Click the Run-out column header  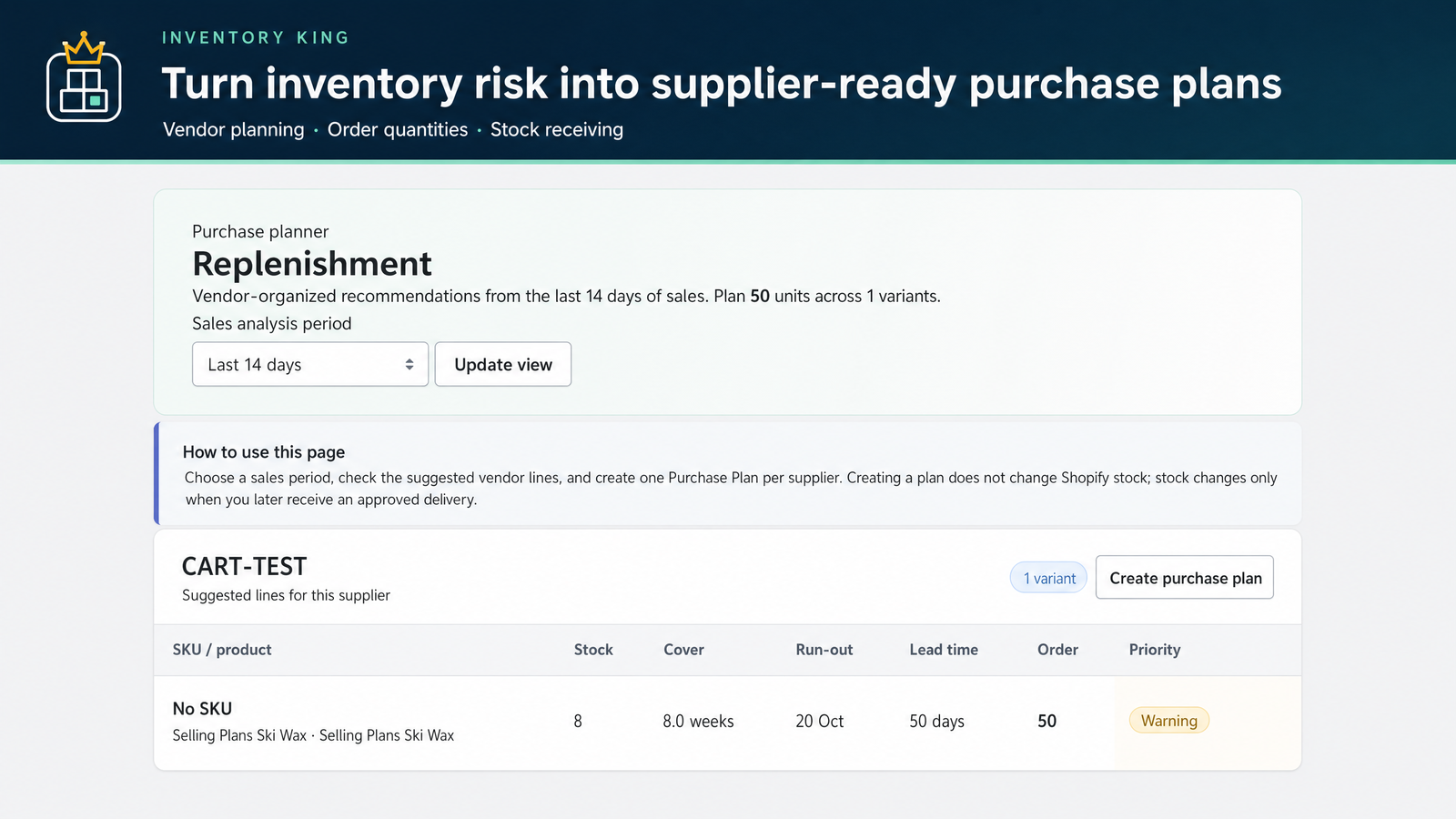[824, 650]
